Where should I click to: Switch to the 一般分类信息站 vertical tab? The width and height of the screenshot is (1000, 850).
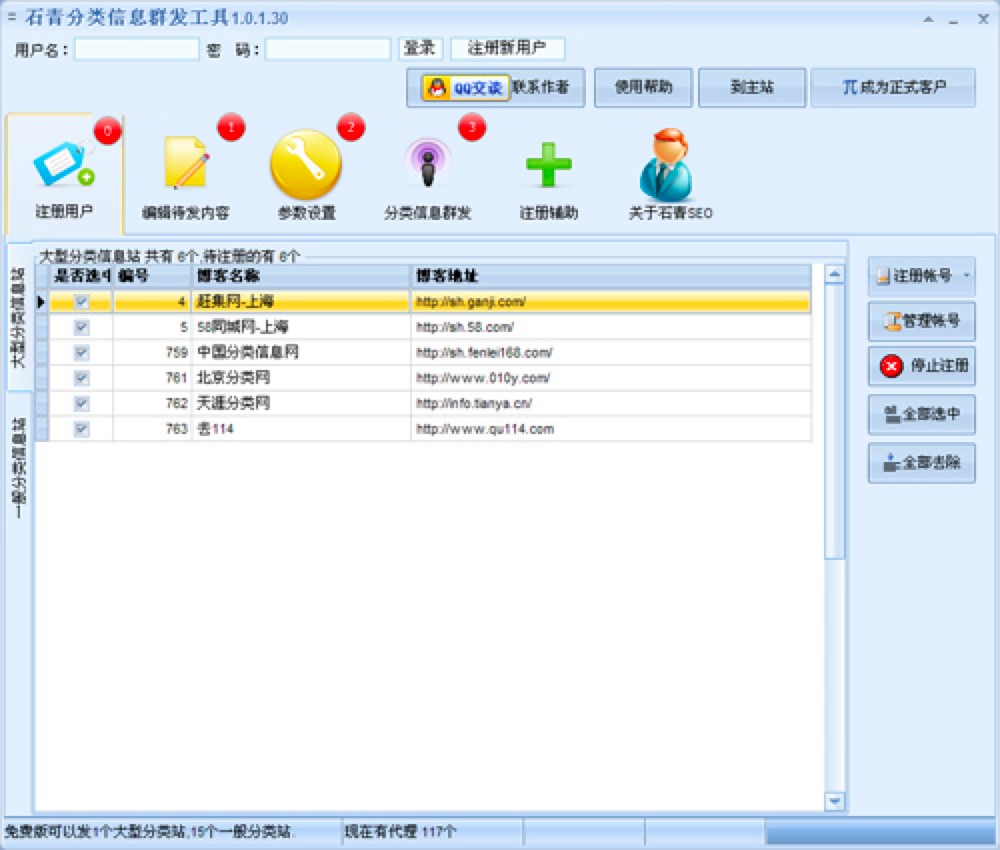click(19, 469)
